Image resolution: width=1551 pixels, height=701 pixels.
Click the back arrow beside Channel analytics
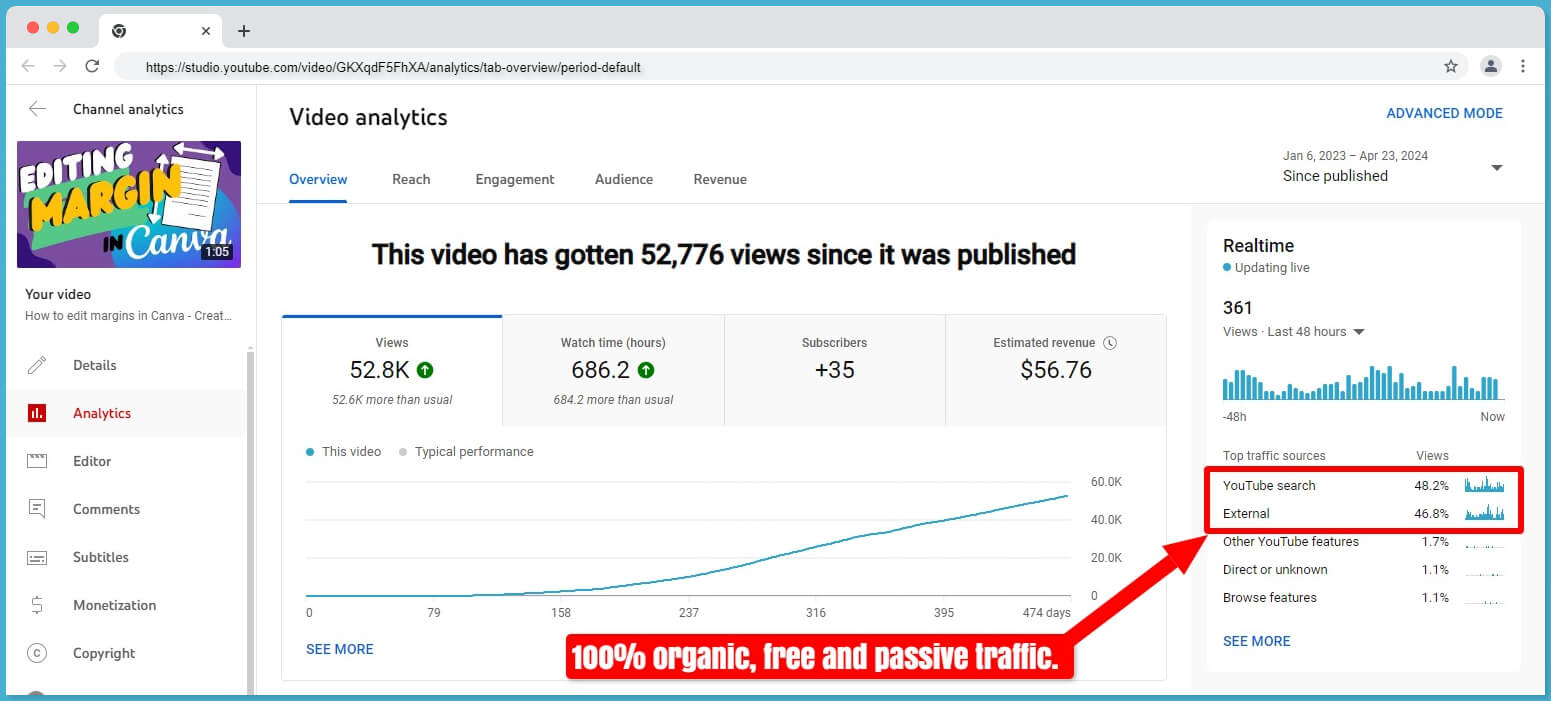point(37,109)
